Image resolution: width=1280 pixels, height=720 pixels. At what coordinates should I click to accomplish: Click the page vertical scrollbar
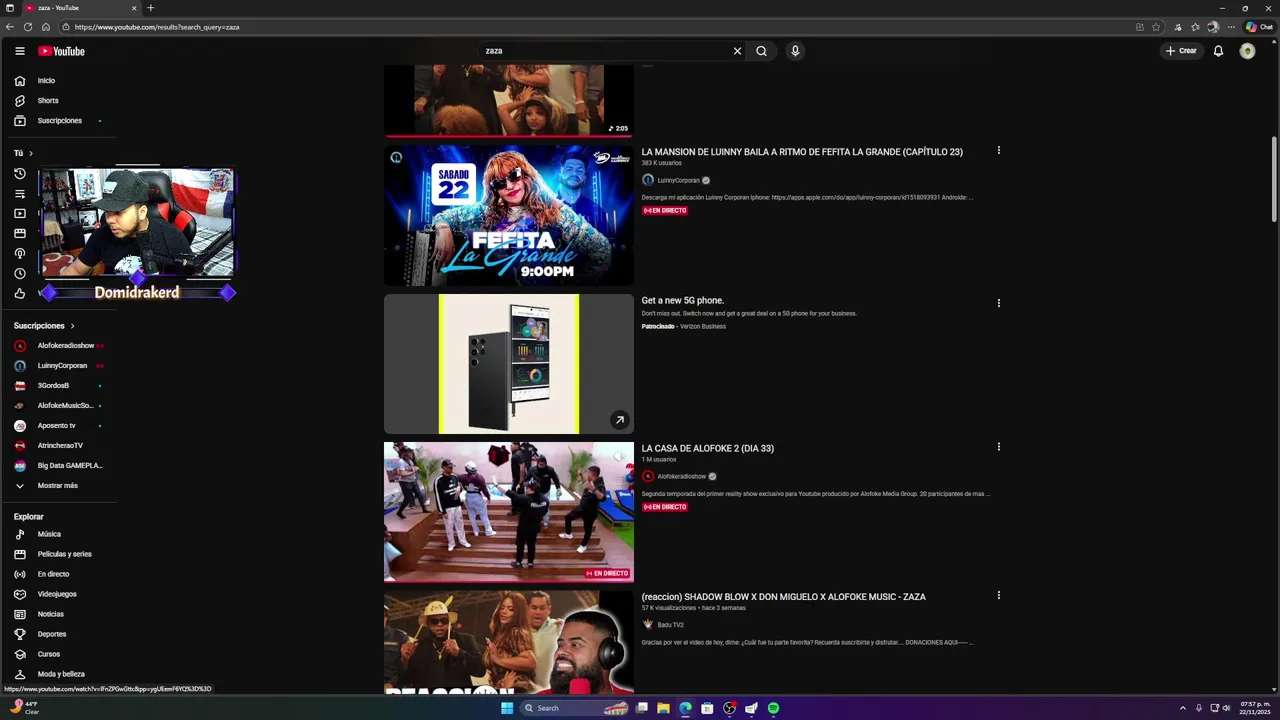[1274, 180]
